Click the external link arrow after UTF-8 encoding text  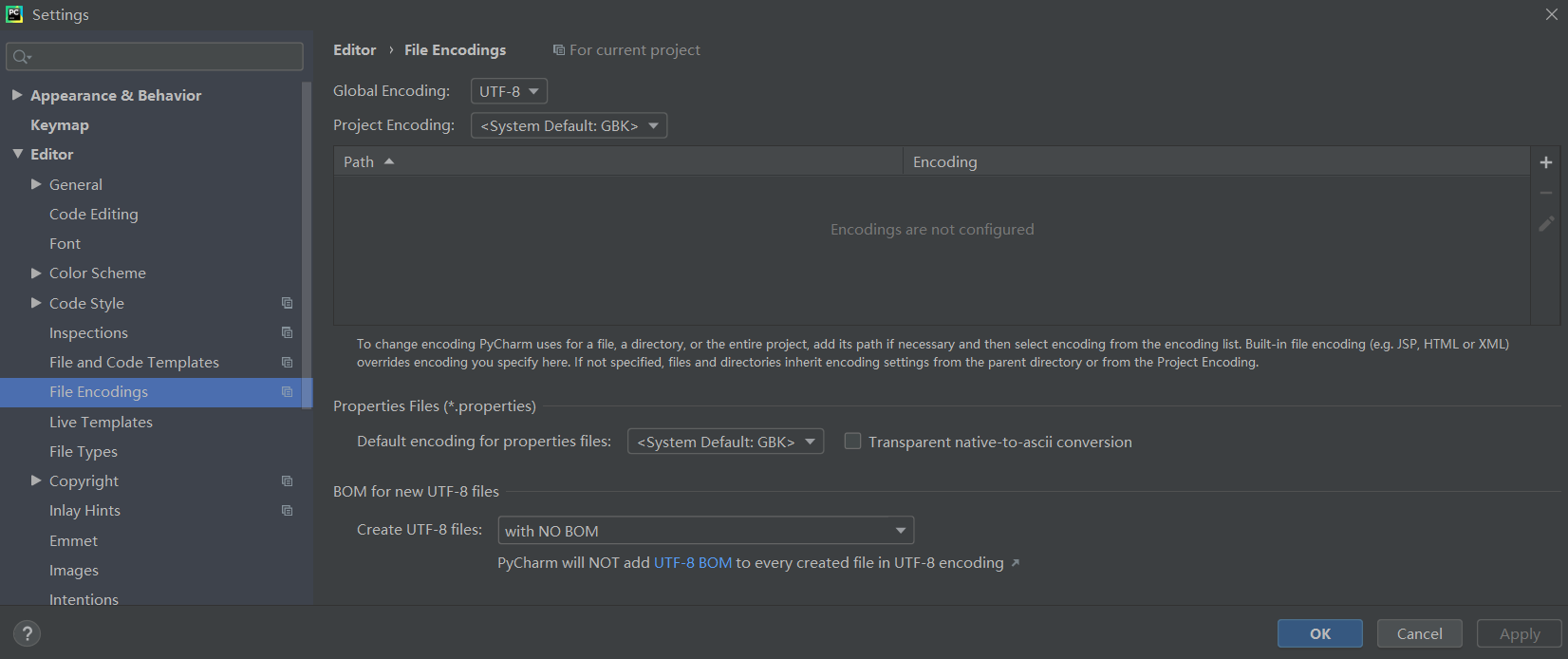pos(1016,563)
